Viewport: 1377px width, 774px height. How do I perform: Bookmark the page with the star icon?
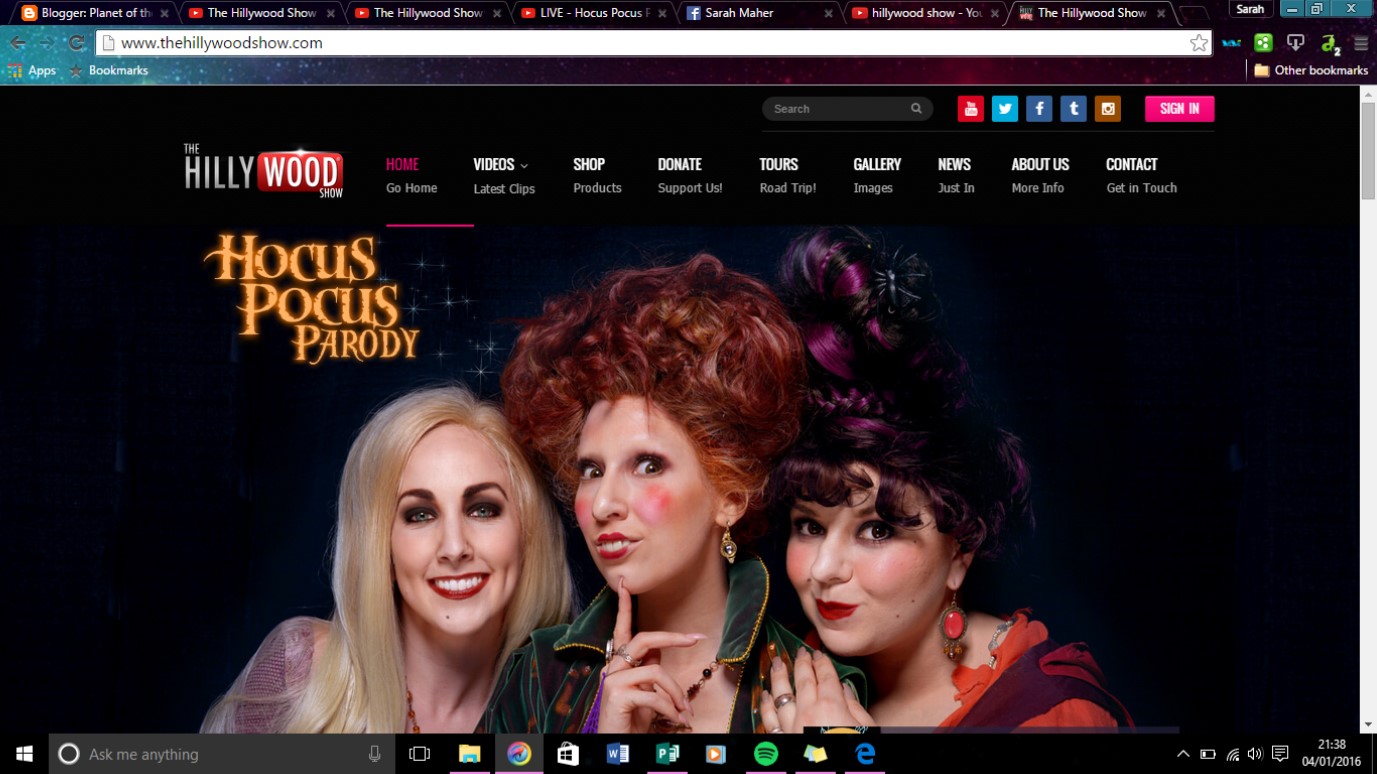(1197, 43)
